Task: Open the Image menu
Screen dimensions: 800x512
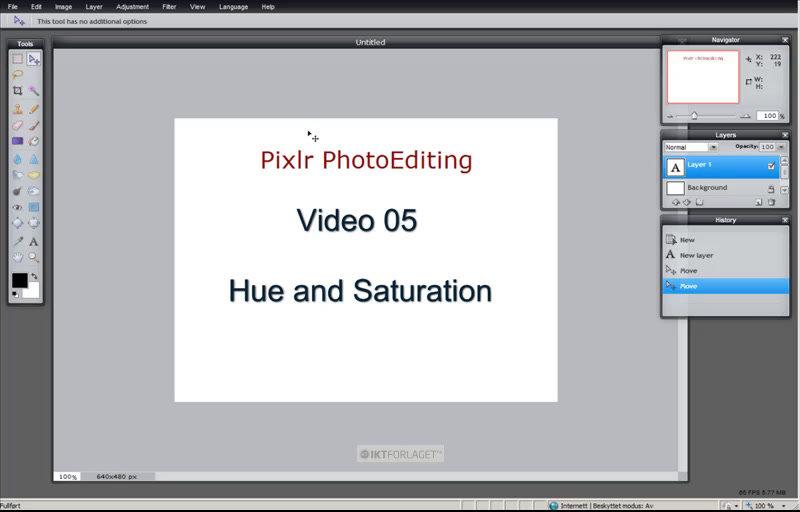Action: pyautogui.click(x=63, y=7)
